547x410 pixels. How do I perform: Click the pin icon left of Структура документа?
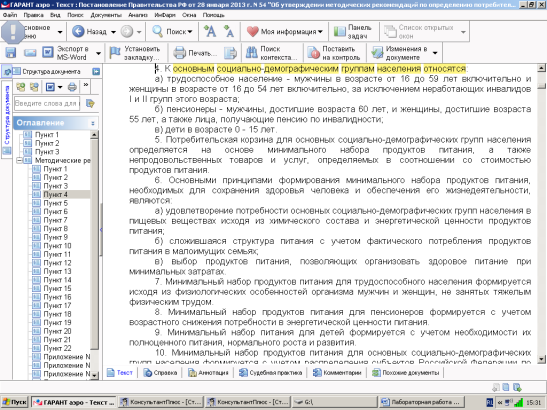[7, 72]
